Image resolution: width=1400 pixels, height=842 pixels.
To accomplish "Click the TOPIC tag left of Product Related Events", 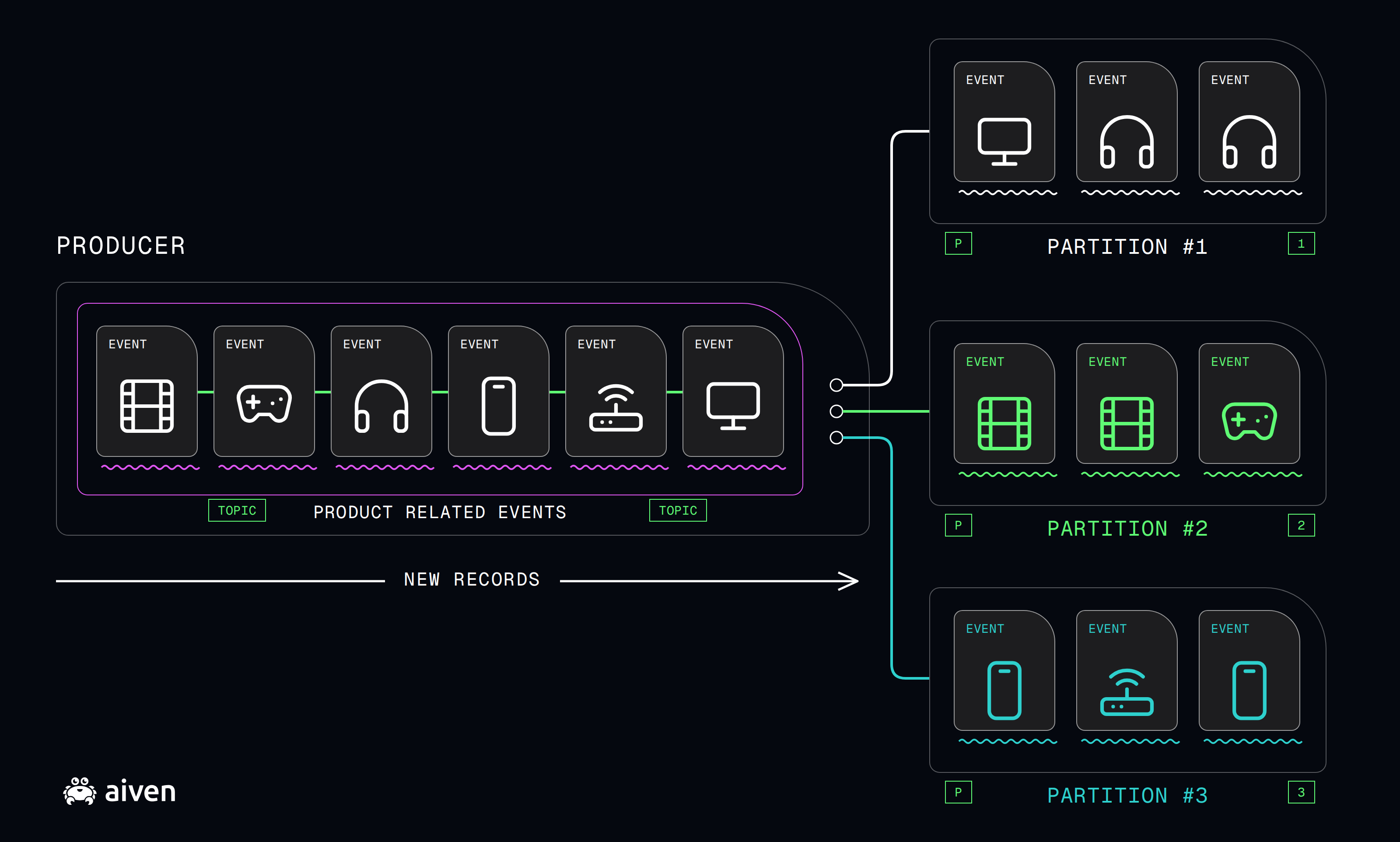I will point(237,510).
